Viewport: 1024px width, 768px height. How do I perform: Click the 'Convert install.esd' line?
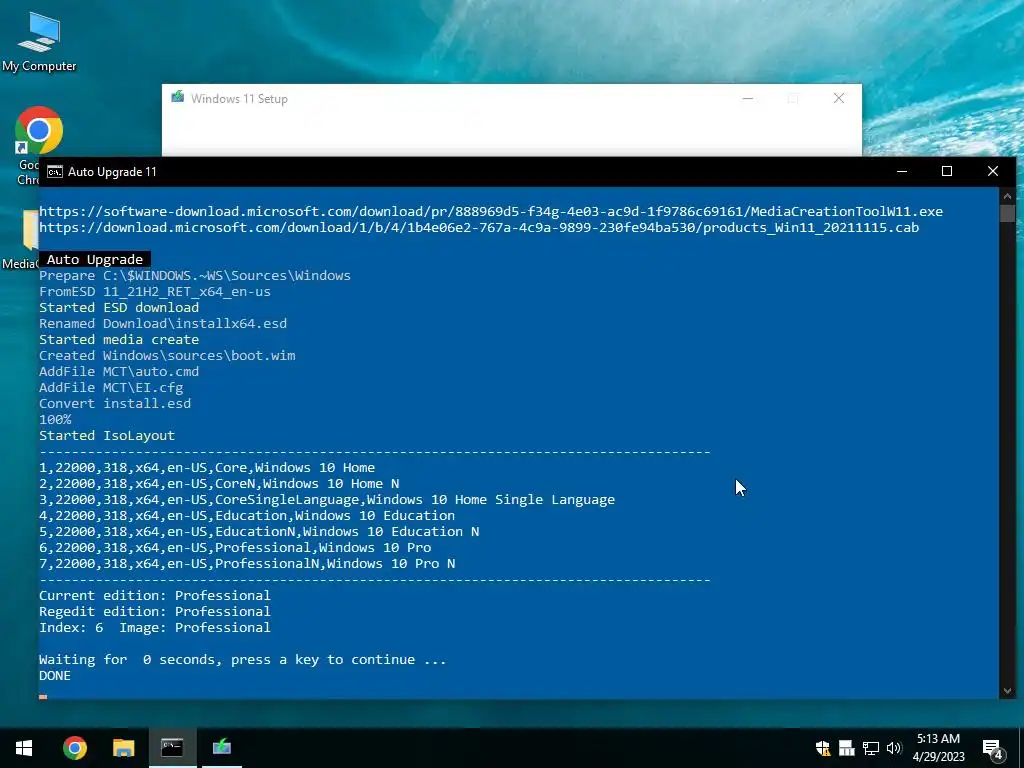point(115,403)
